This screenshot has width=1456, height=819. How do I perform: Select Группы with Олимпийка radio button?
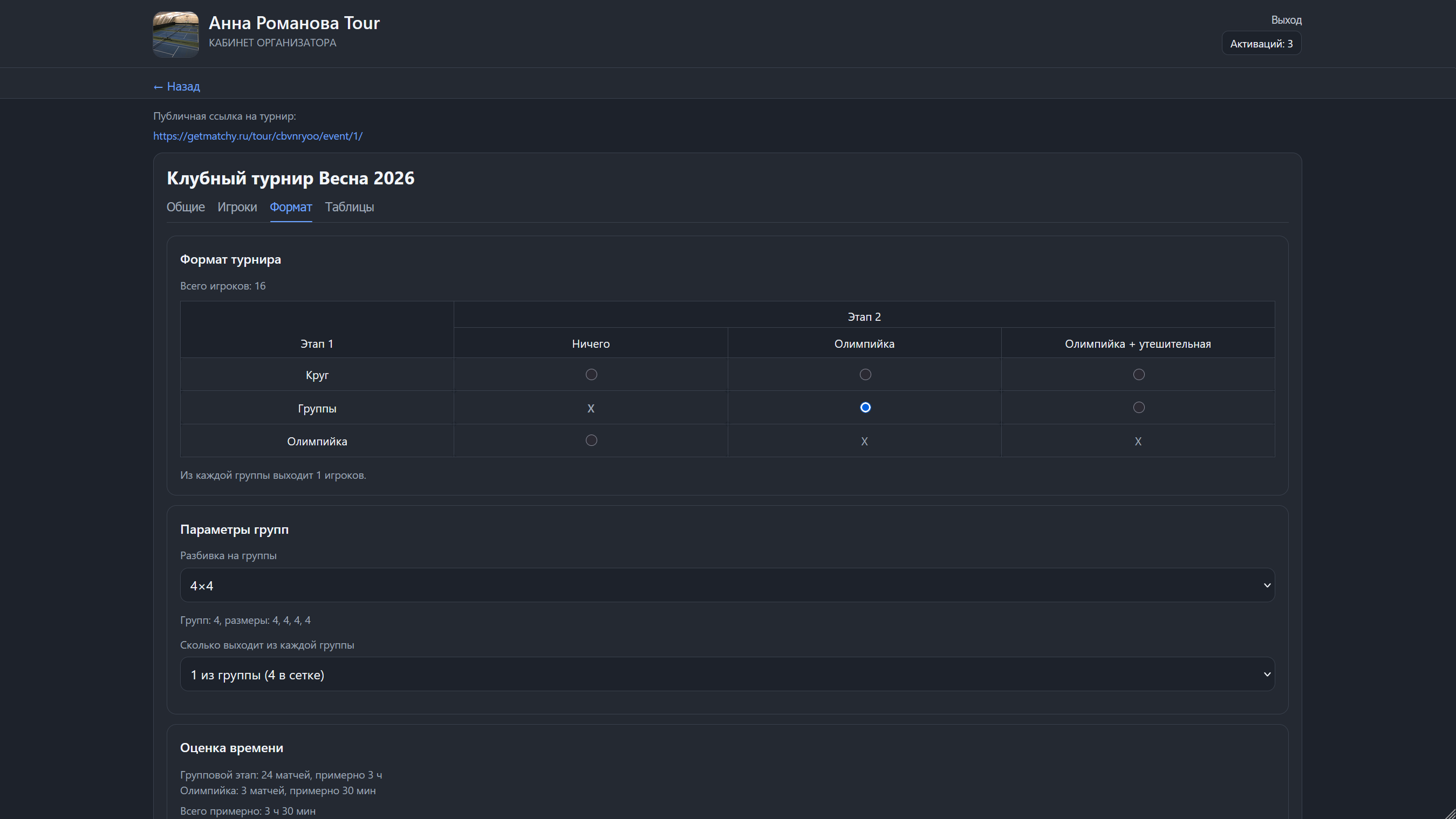(865, 408)
